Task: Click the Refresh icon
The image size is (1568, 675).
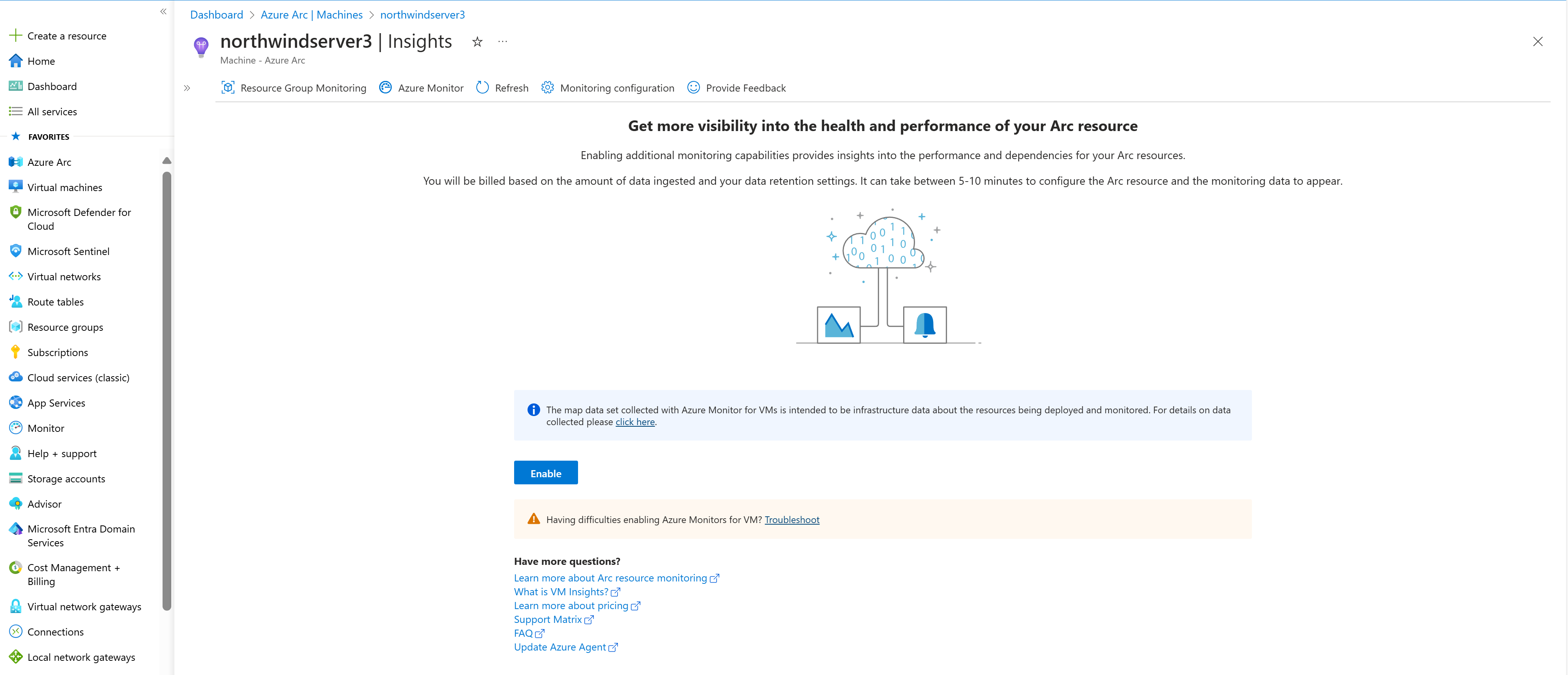Action: [482, 88]
